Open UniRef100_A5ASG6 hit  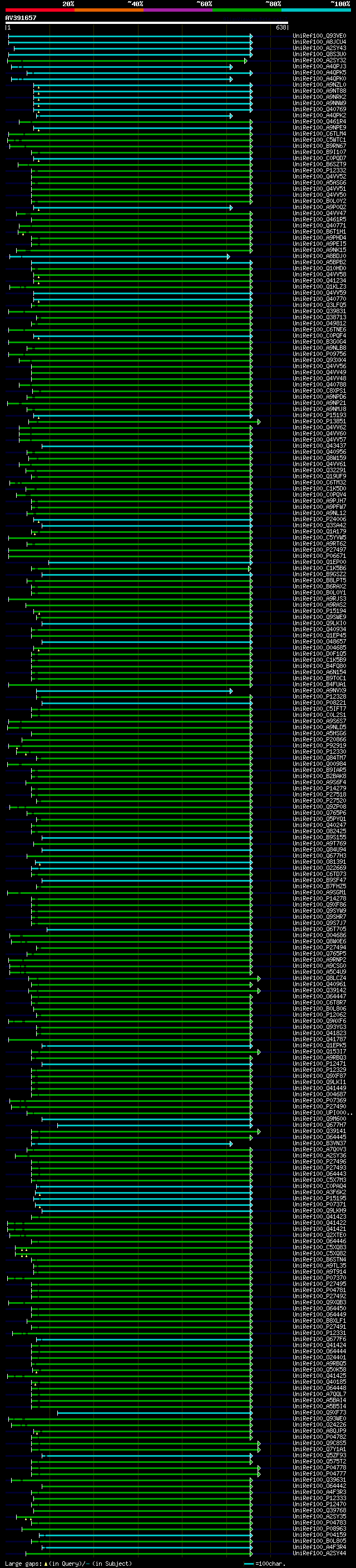coord(319,182)
